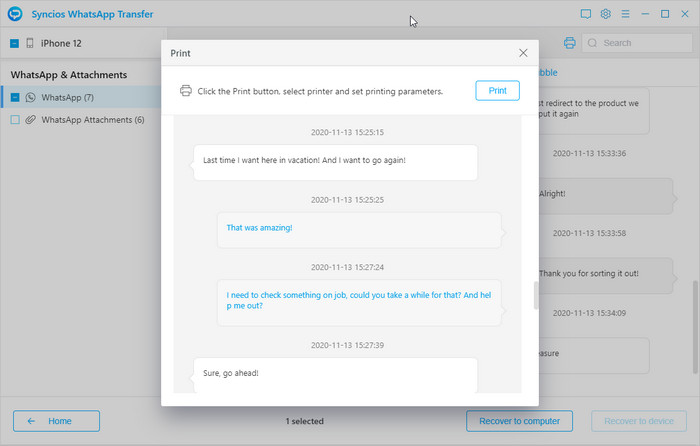This screenshot has height=446, width=700.
Task: Open the feedback chat icon in title bar
Action: pyautogui.click(x=586, y=14)
